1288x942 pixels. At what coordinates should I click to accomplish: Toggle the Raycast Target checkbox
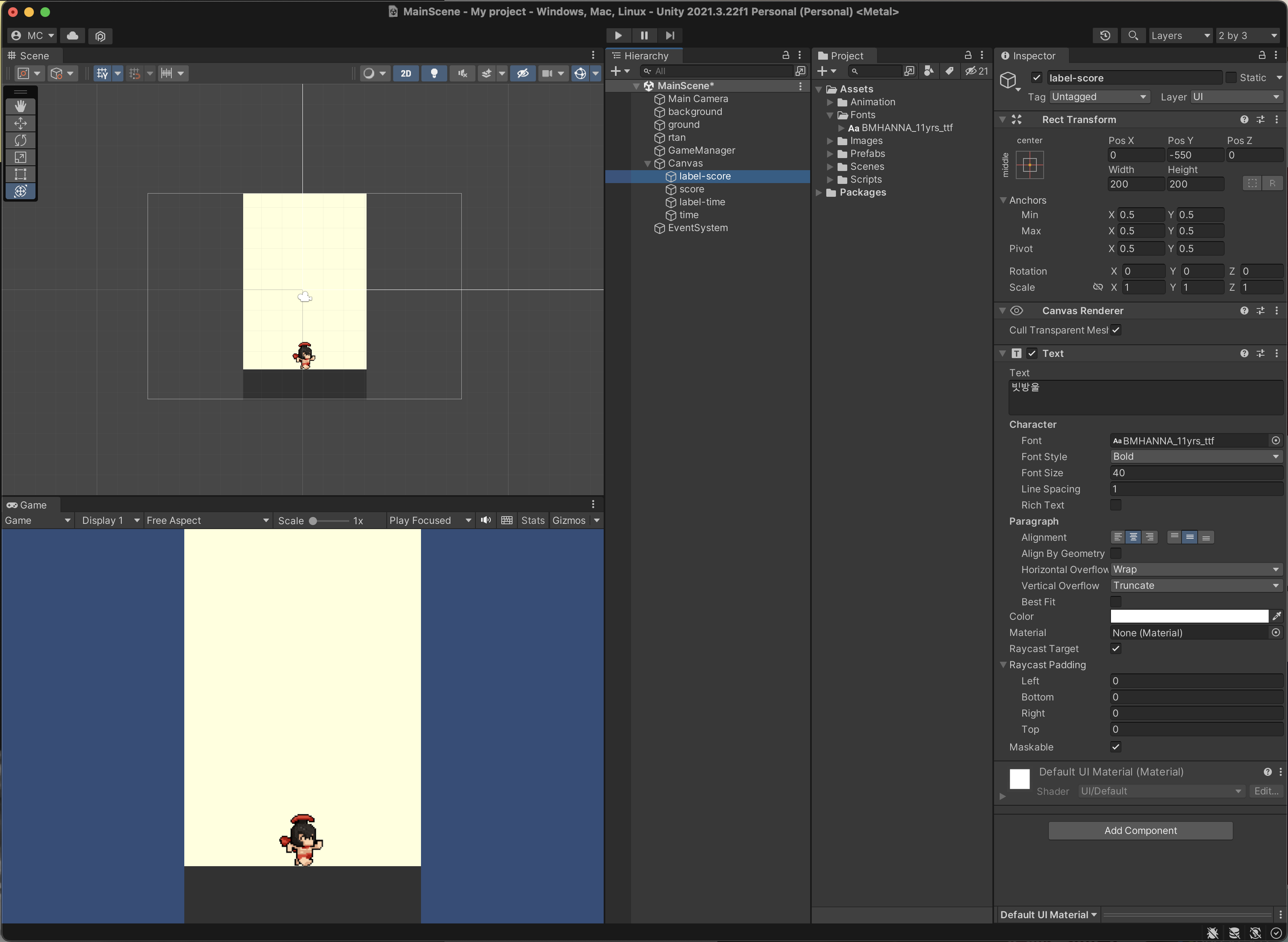pos(1116,648)
